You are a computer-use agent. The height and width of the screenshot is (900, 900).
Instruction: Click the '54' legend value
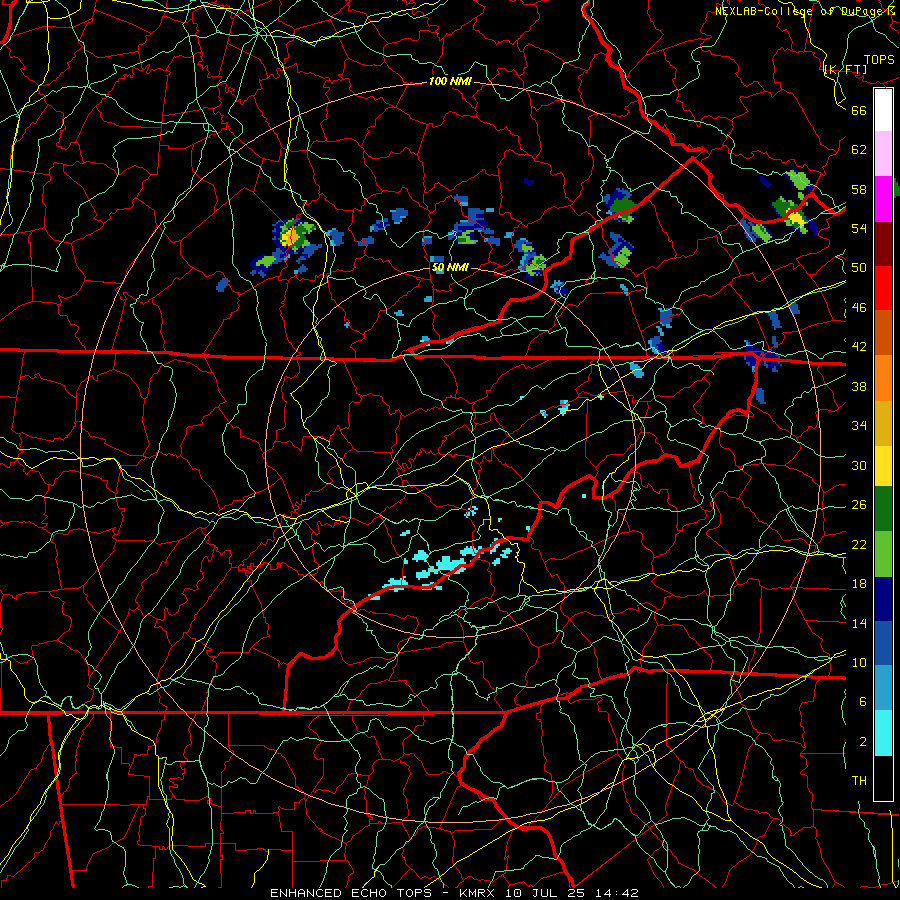click(x=859, y=228)
